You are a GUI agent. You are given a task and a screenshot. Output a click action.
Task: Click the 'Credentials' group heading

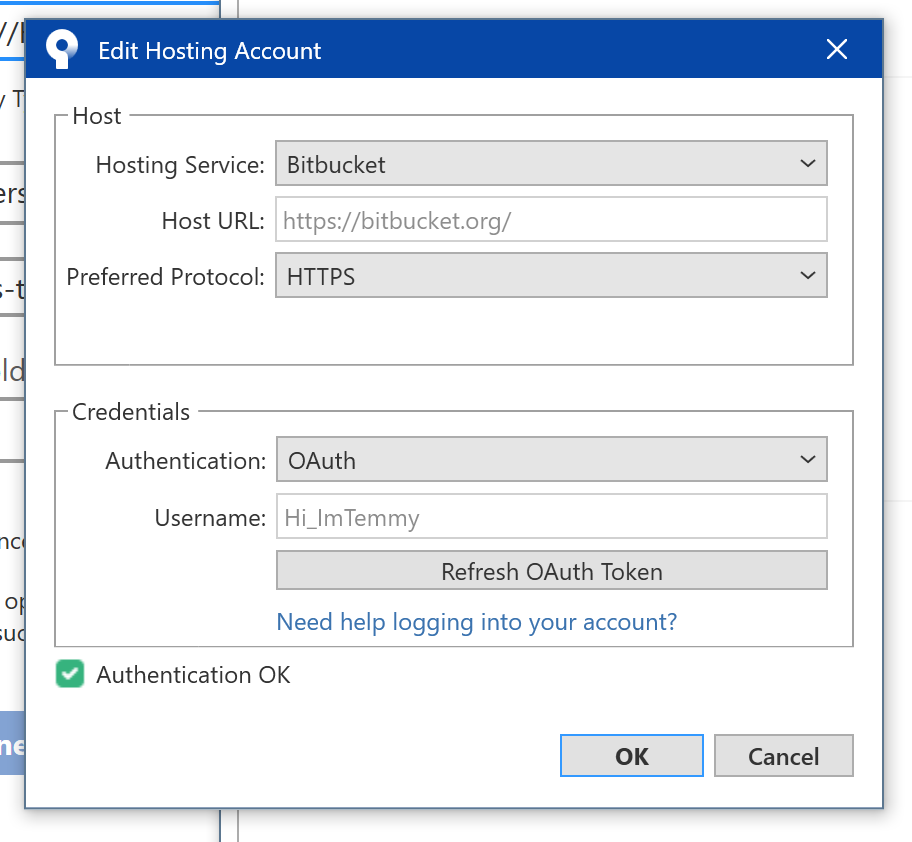pyautogui.click(x=131, y=412)
